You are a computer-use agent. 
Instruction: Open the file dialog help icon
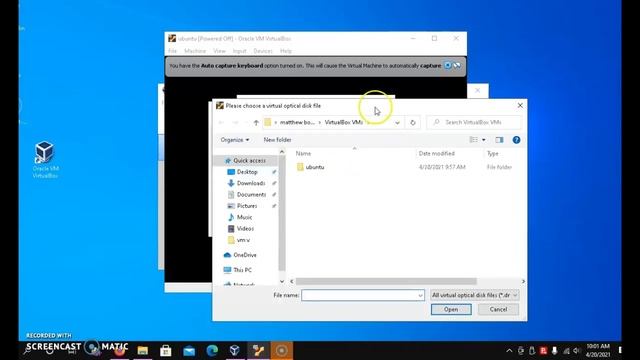coord(516,140)
